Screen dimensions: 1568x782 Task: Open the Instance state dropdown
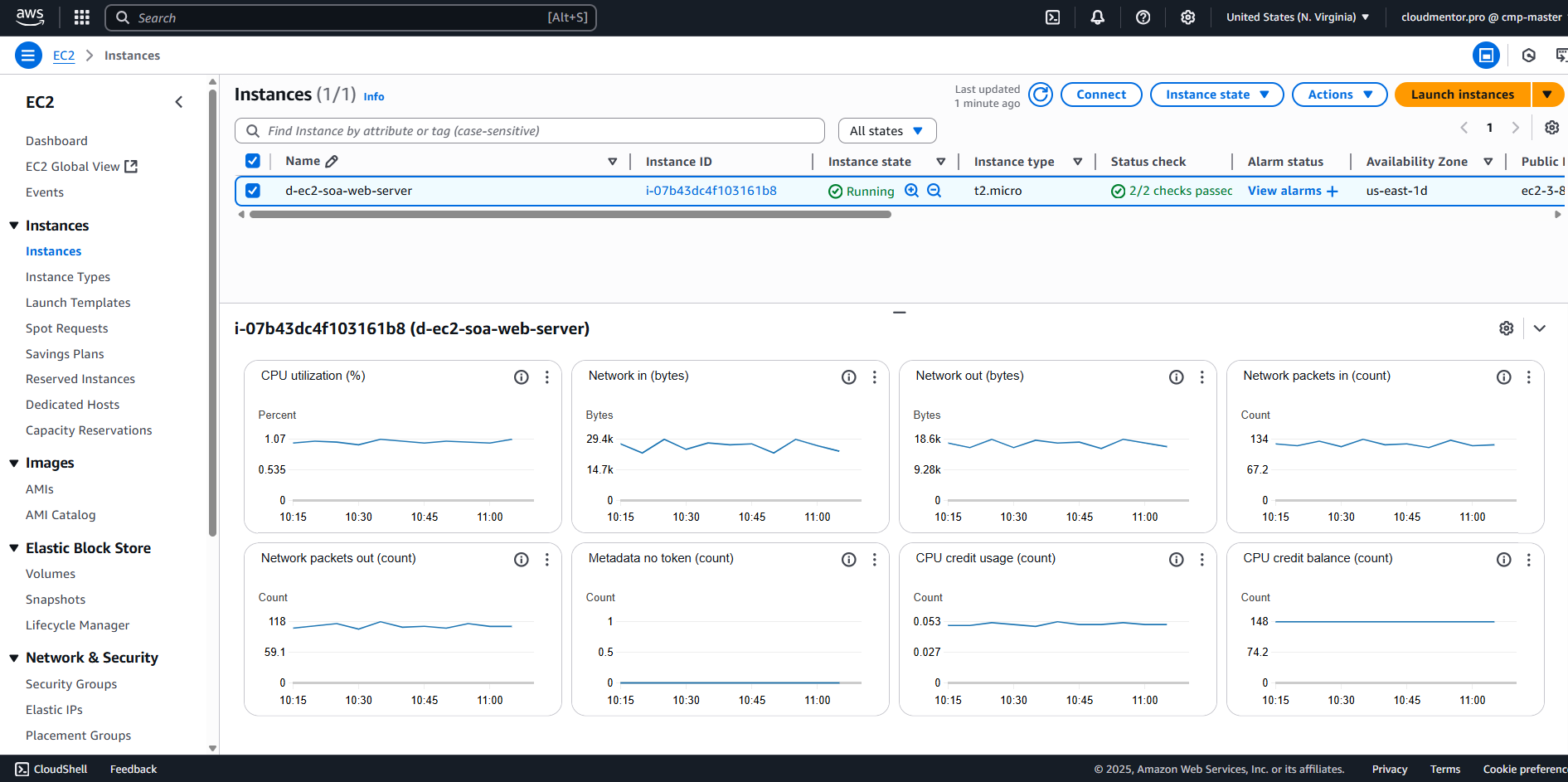click(x=1216, y=95)
